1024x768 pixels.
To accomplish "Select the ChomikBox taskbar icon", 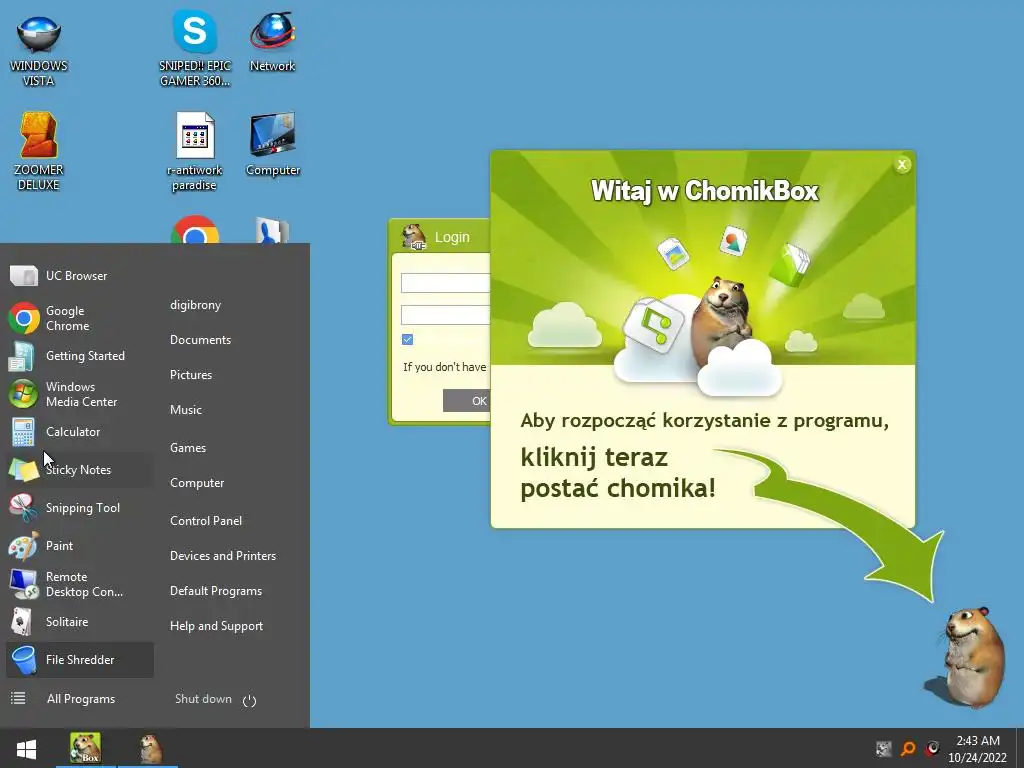I will [86, 748].
